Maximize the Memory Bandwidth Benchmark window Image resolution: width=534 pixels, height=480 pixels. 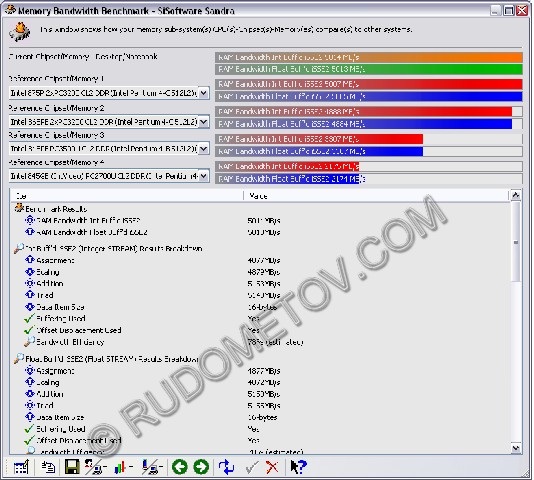508,10
